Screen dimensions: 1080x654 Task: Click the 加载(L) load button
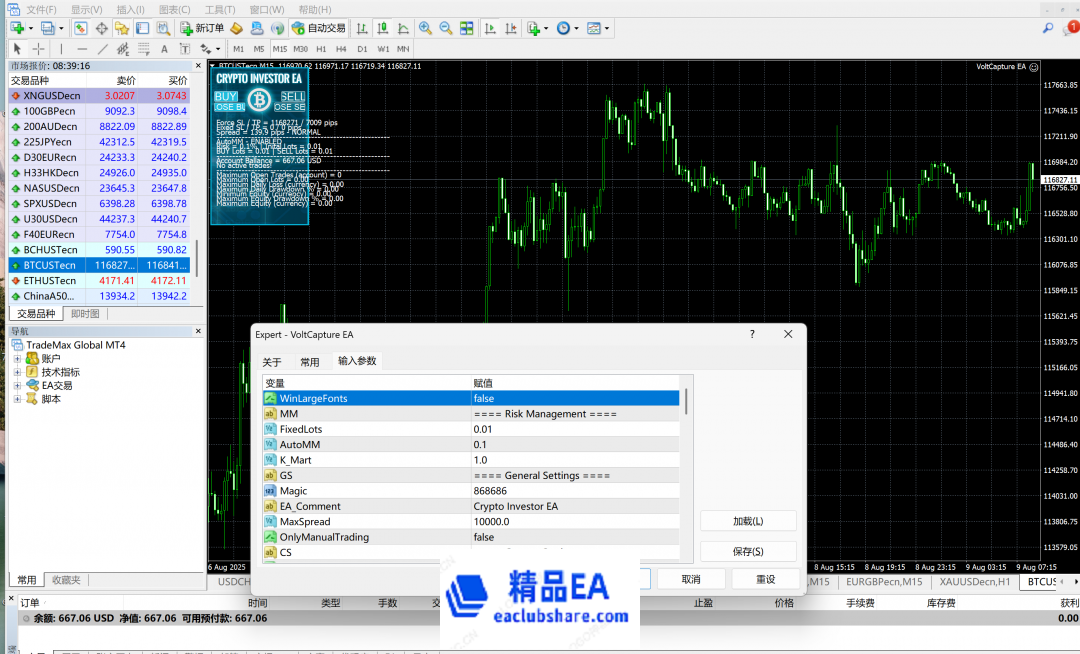[747, 521]
